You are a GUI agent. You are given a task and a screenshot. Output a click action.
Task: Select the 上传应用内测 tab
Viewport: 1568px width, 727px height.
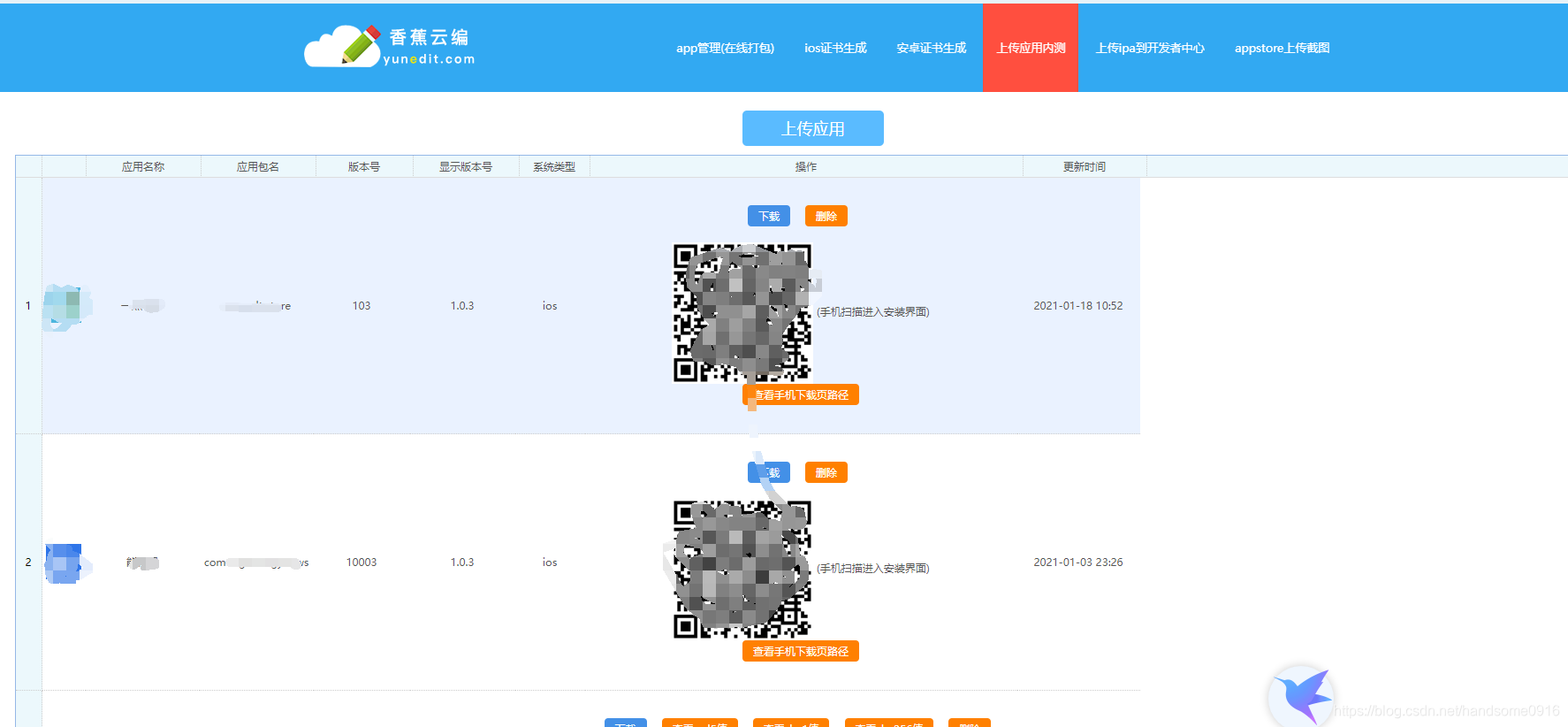tap(1031, 48)
